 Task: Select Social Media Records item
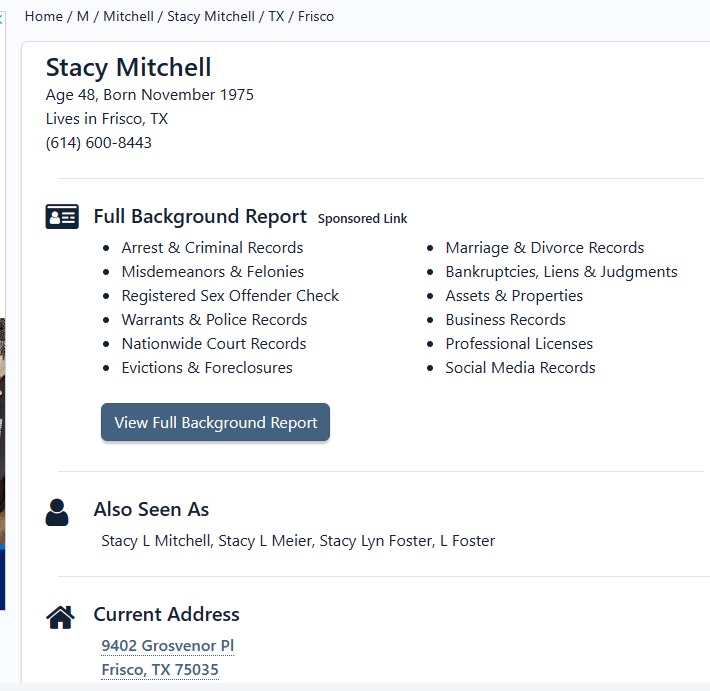pyautogui.click(x=520, y=368)
